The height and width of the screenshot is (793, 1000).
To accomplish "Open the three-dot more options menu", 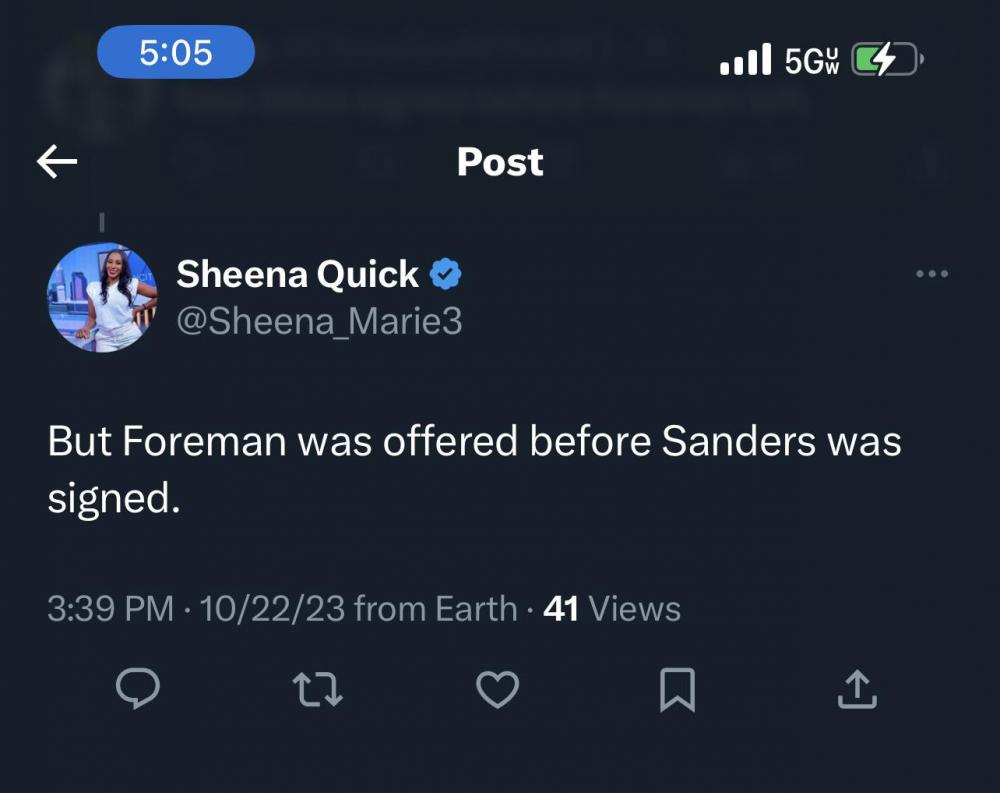I will pyautogui.click(x=932, y=274).
